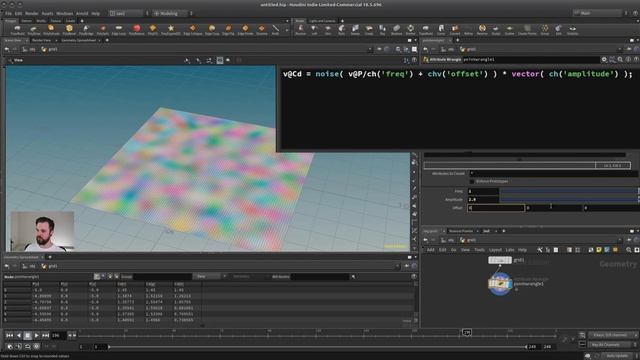Open Scene View path dropdown arrow
Screen dimensions: 640x360
click(x=369, y=49)
